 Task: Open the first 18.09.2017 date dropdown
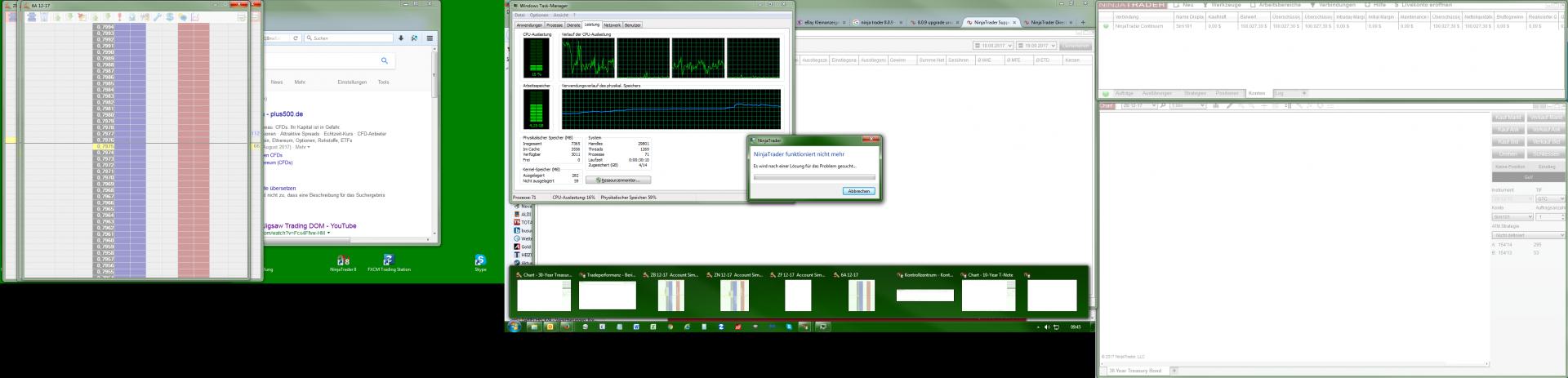click(993, 46)
